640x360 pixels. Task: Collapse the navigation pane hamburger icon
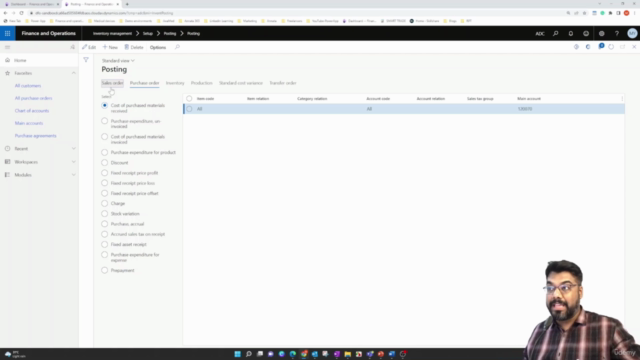(7, 47)
